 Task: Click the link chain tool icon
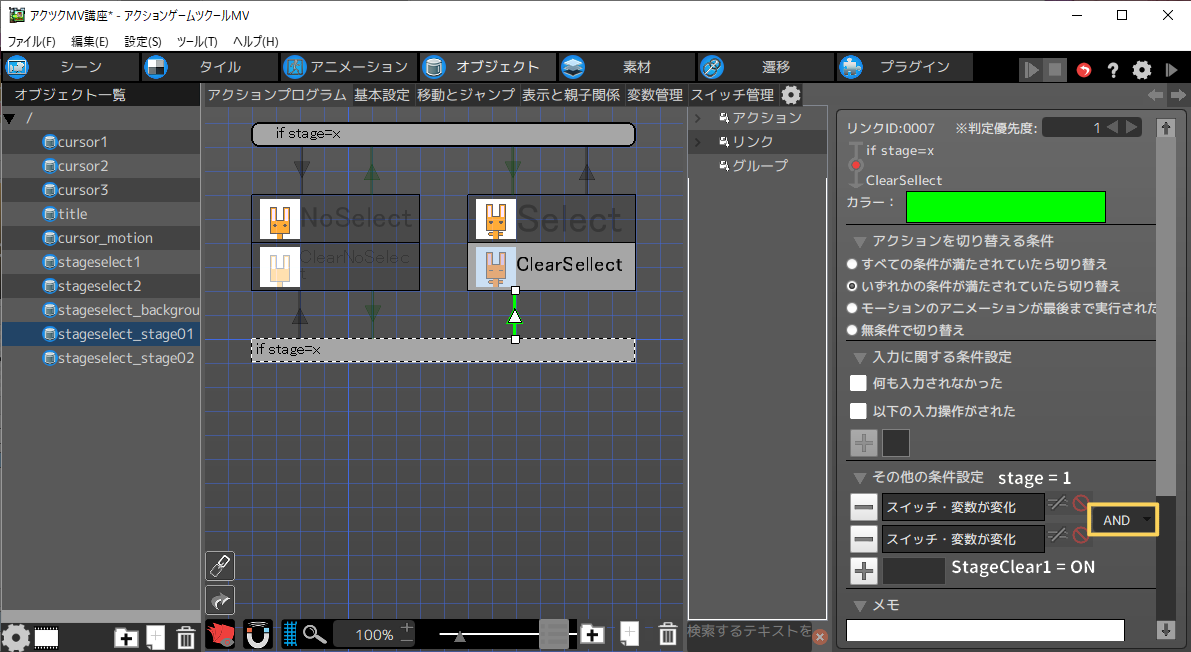point(220,566)
